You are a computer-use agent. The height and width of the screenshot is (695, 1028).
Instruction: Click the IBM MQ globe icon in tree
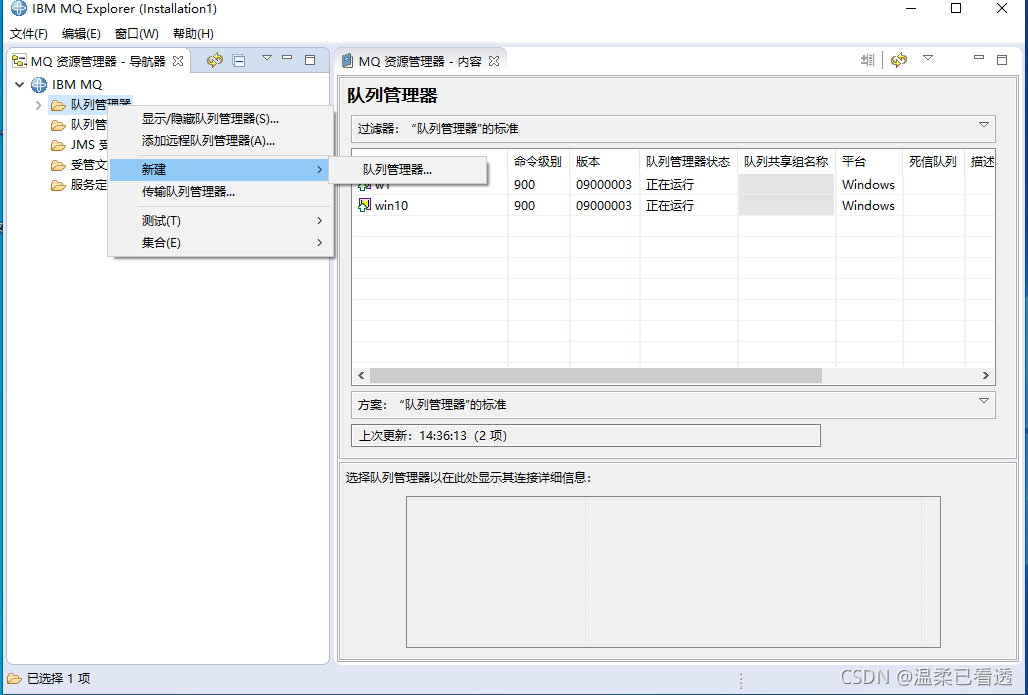click(39, 84)
